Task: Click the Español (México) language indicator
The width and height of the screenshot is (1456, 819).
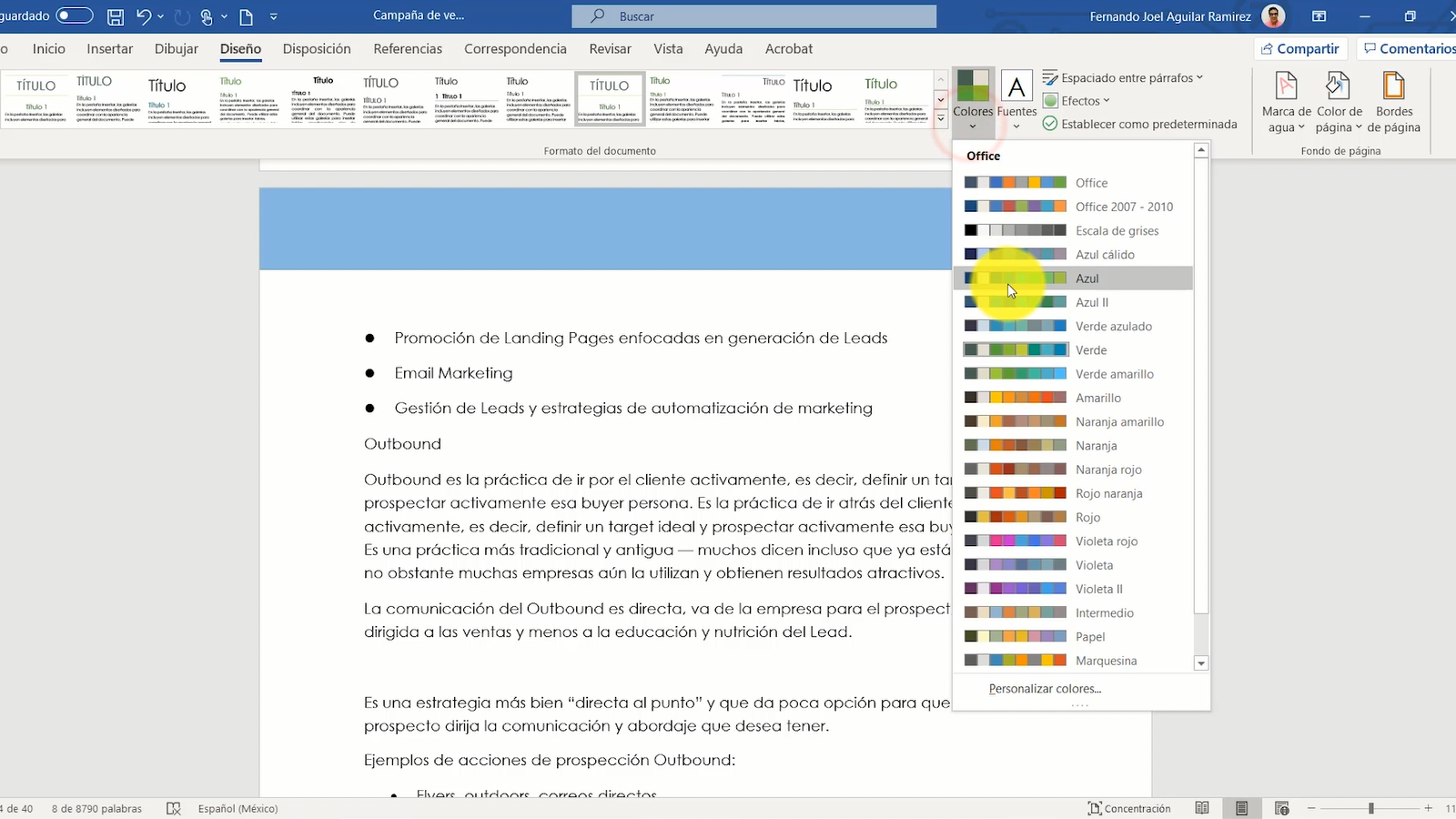Action: [238, 808]
